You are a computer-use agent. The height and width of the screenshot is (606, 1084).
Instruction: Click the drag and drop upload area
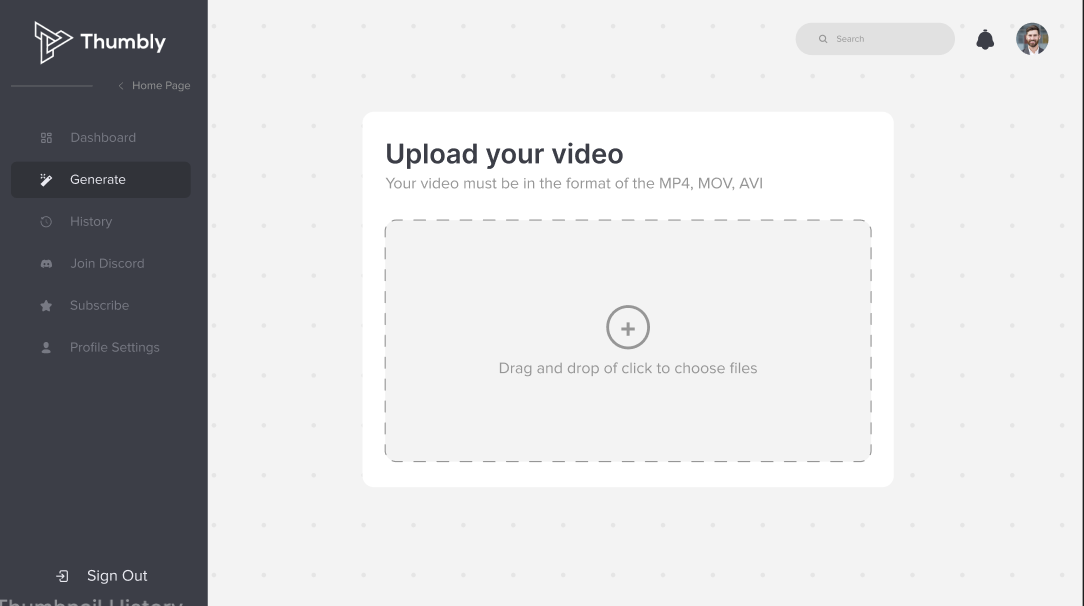[x=628, y=341]
